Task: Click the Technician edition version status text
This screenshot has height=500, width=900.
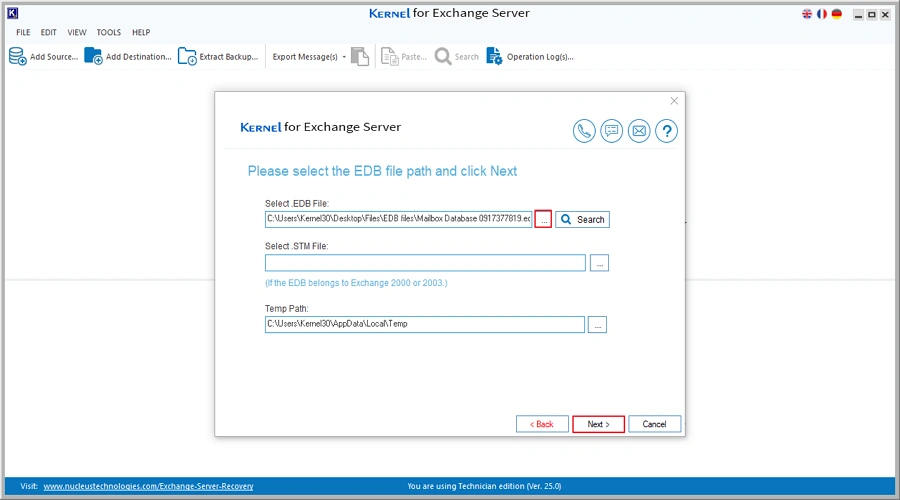Action: [x=484, y=486]
